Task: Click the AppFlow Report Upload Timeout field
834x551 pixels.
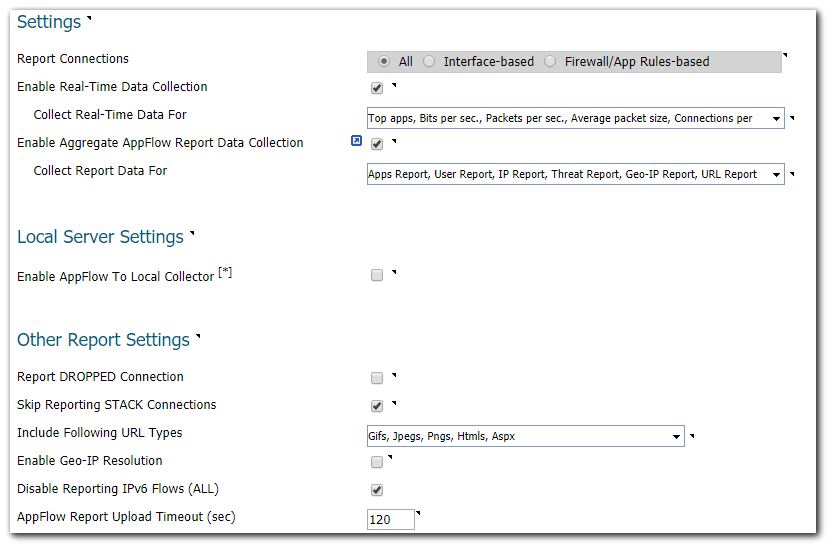Action: coord(390,520)
